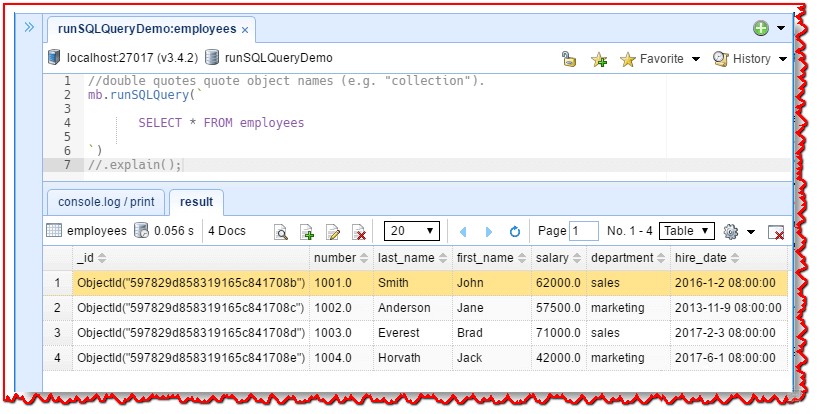This screenshot has width=817, height=414.
Task: Select the result tab
Action: coord(196,201)
